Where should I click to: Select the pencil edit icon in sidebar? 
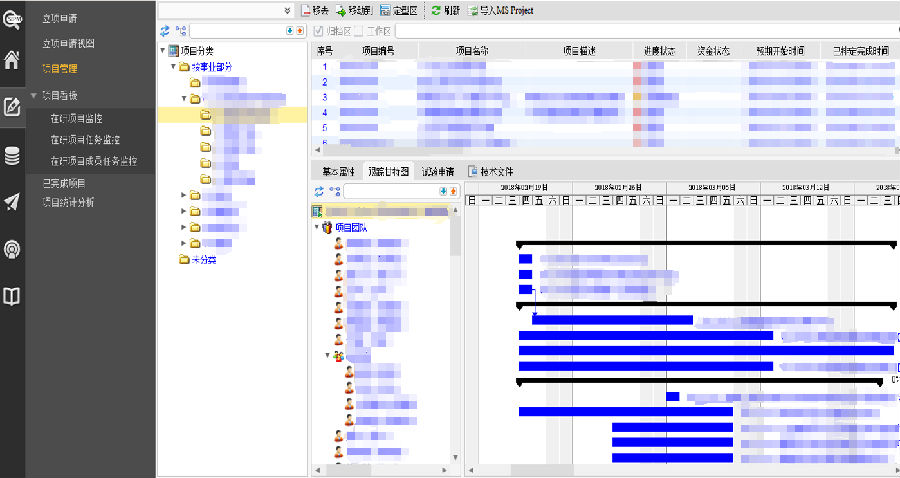[12, 107]
